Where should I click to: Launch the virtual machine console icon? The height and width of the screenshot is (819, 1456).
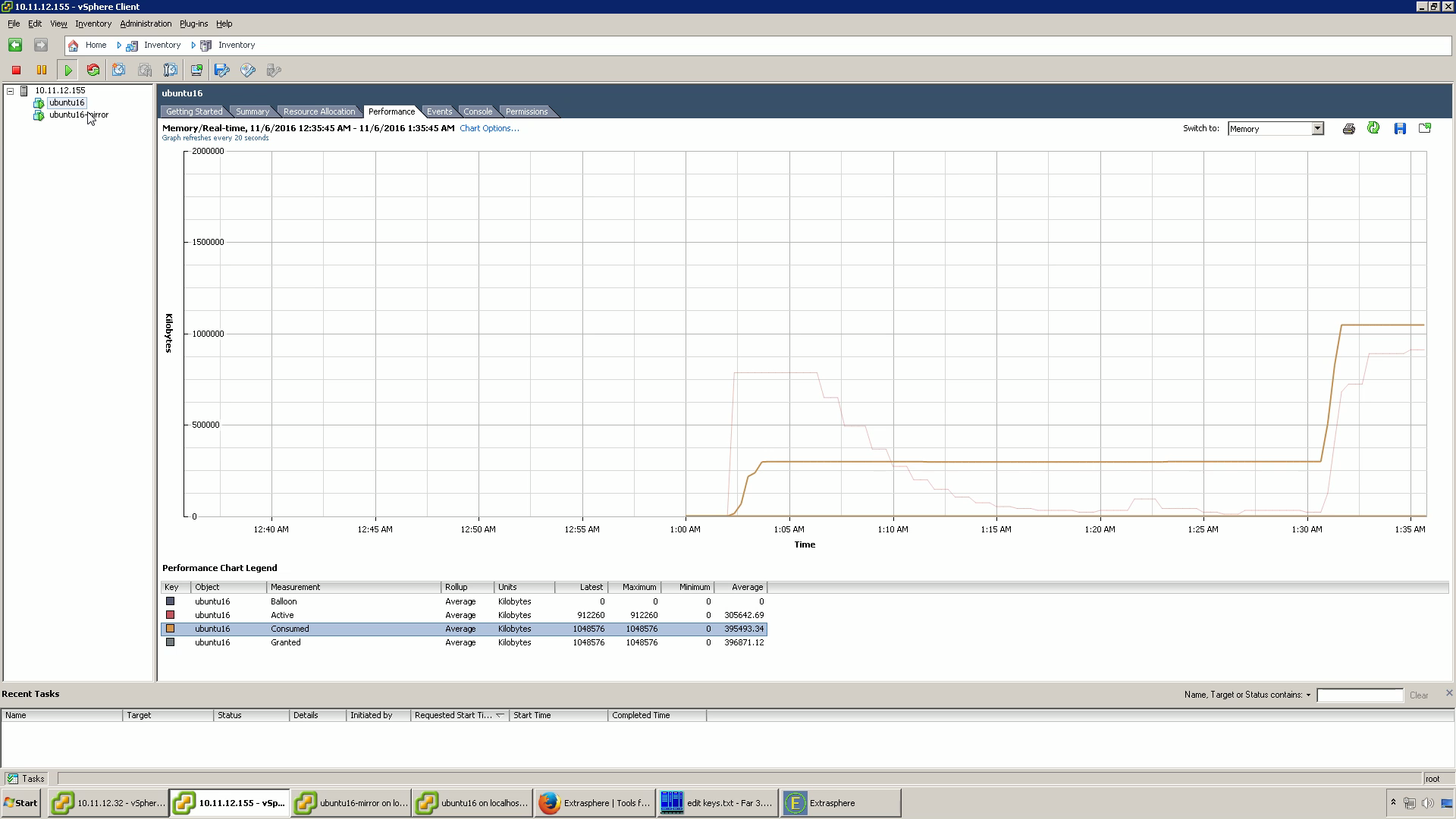coord(196,71)
